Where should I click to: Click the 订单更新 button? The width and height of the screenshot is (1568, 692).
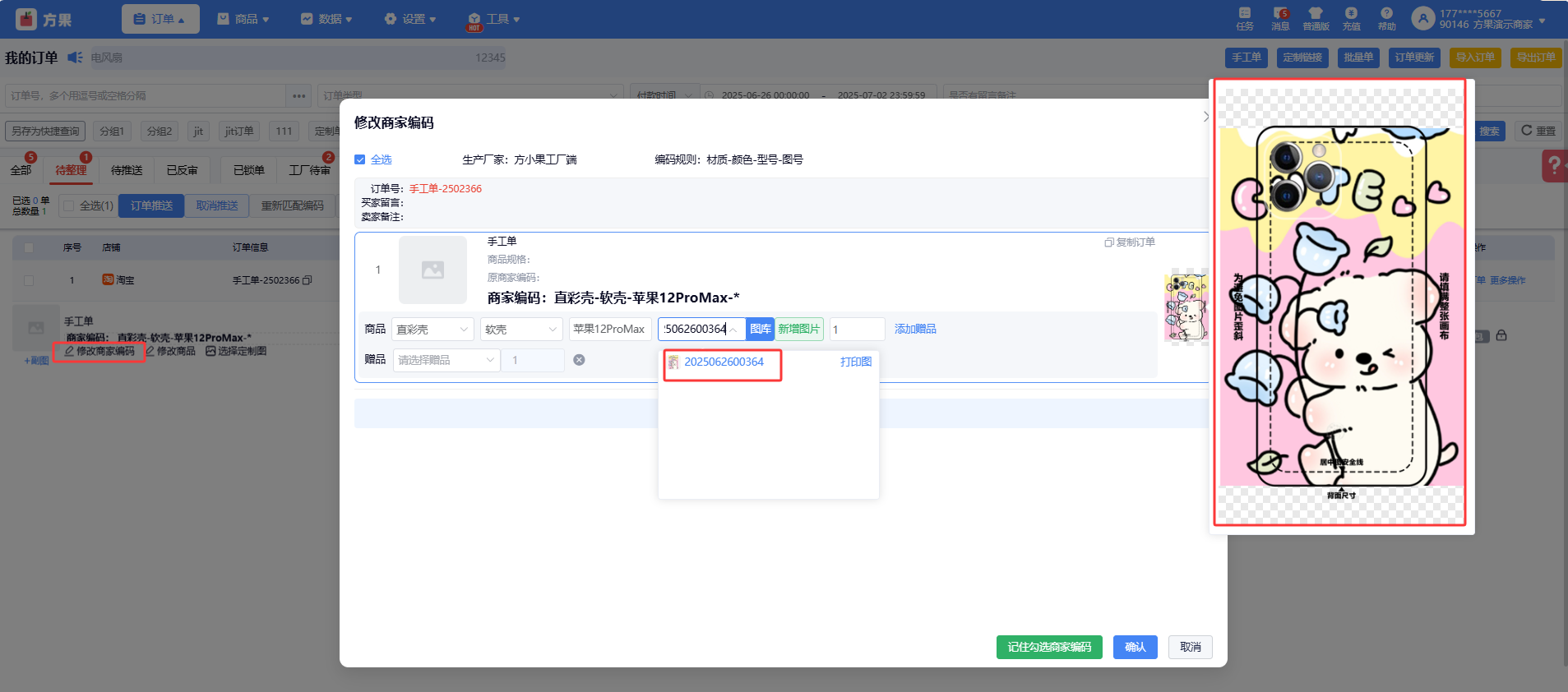pos(1414,58)
